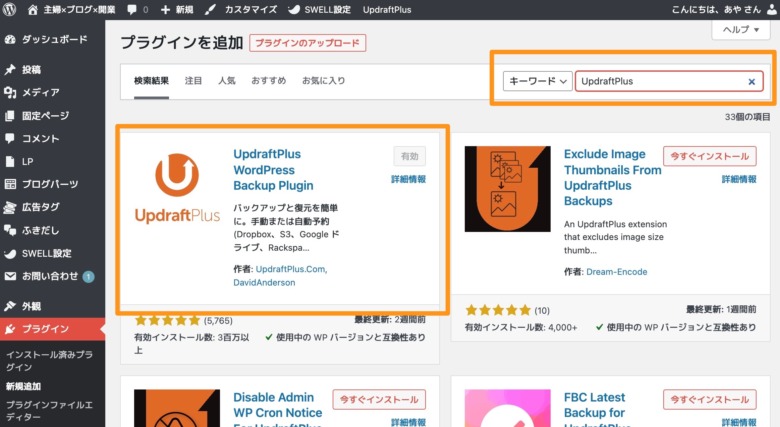Click the UpdraftPlus logo thumbnail
The height and width of the screenshot is (427, 780).
(177, 189)
